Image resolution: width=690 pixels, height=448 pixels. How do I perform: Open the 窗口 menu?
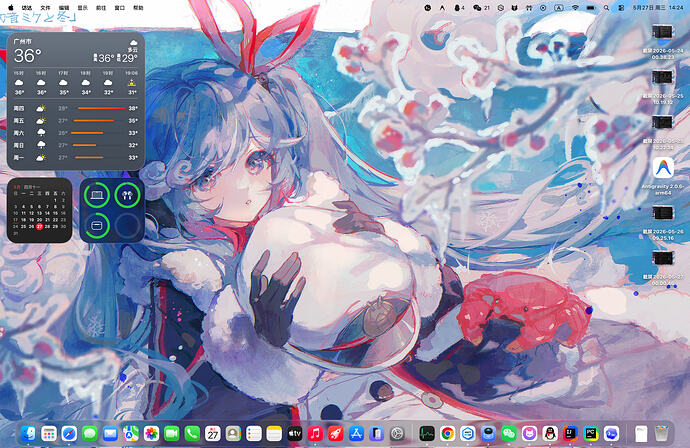tap(120, 7)
